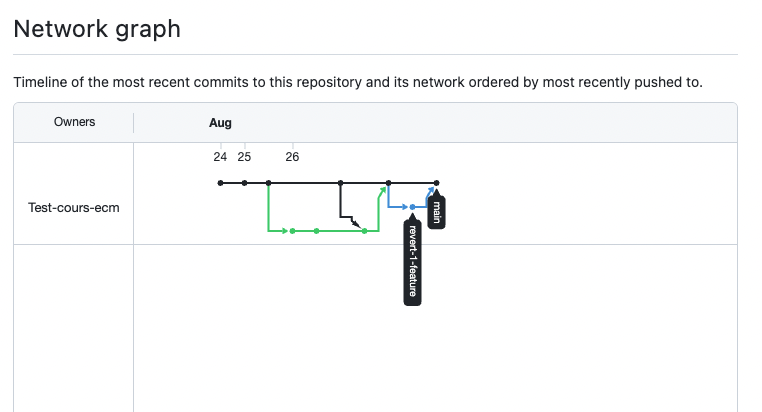The height and width of the screenshot is (412, 762).
Task: Click the date marker 26
Action: click(x=292, y=157)
